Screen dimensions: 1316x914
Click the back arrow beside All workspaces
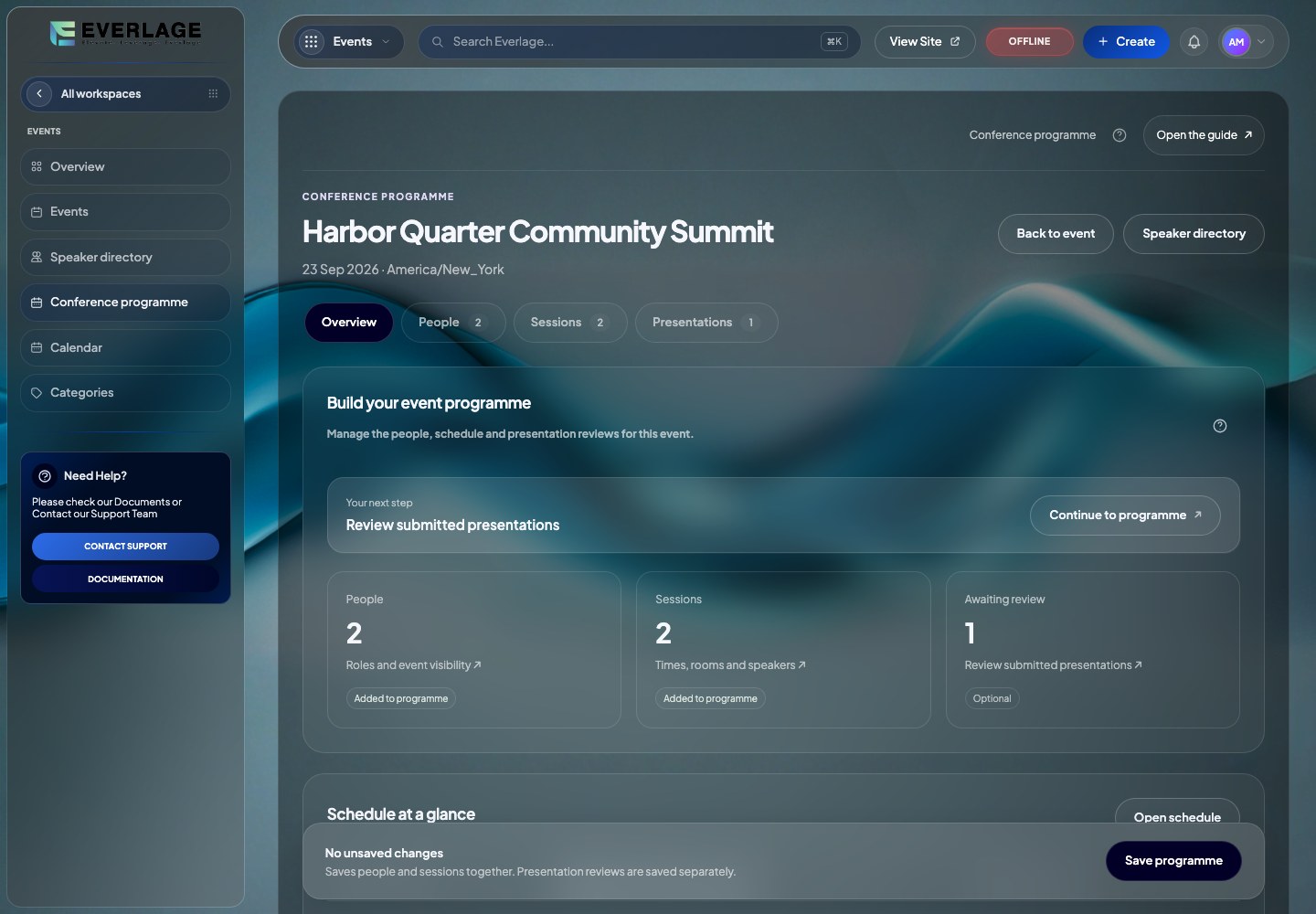(39, 94)
